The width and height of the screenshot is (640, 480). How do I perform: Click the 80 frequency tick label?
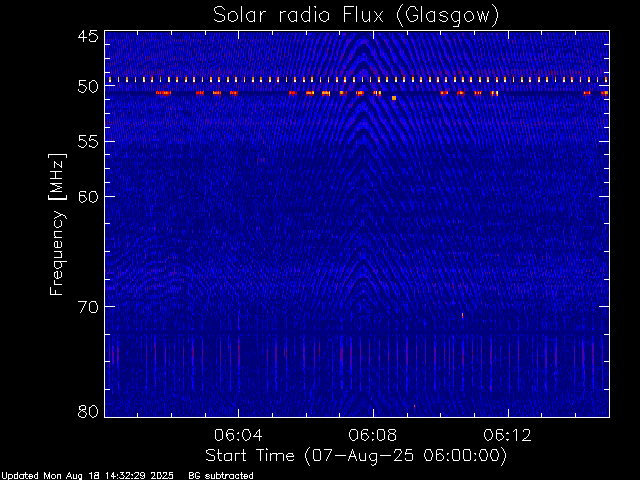[88, 411]
